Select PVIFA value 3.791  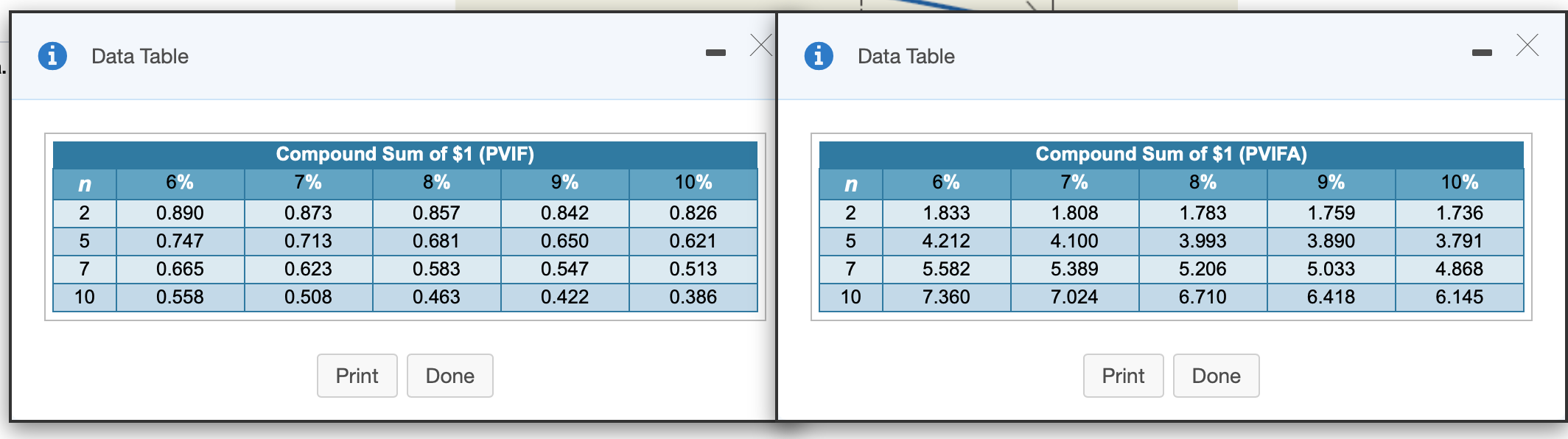click(1460, 241)
